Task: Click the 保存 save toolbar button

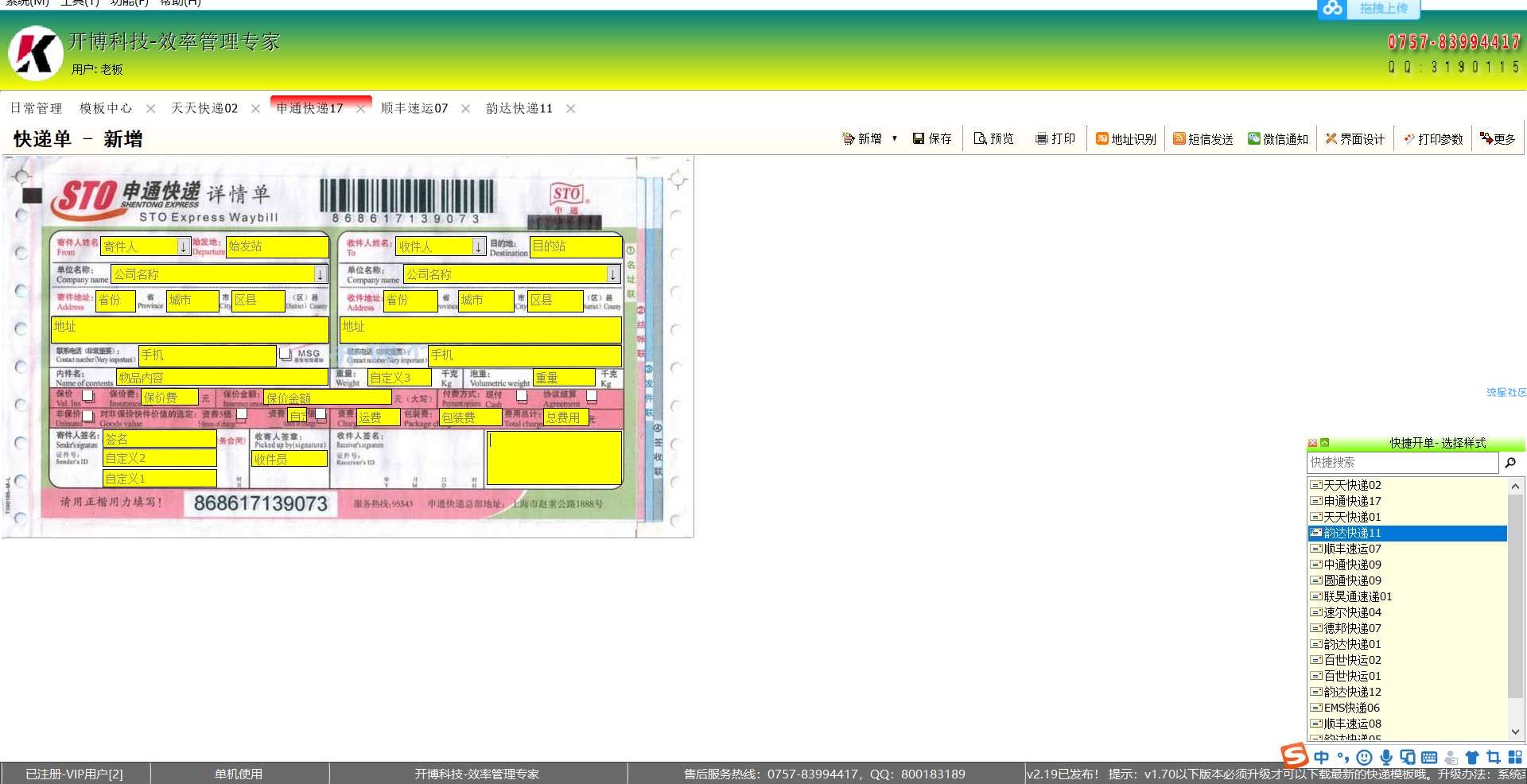Action: tap(932, 138)
